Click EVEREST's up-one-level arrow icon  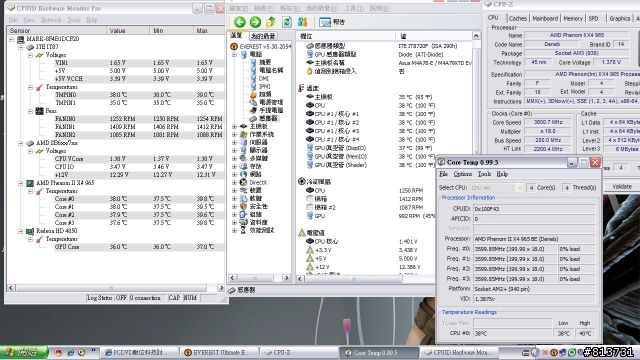(271, 22)
